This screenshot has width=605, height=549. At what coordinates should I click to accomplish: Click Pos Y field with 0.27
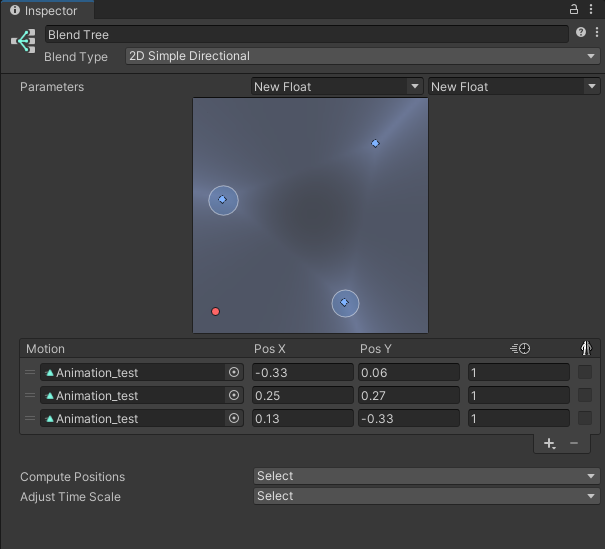(409, 395)
